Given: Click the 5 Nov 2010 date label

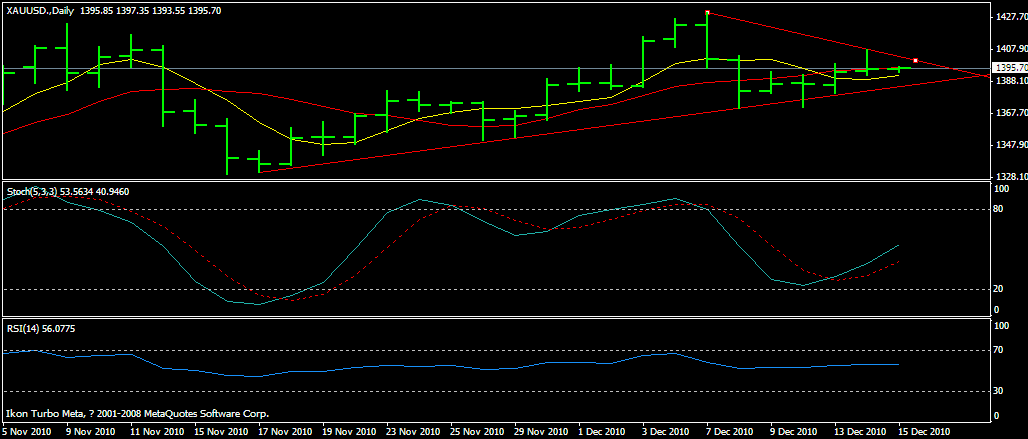Looking at the screenshot, I should click(28, 432).
